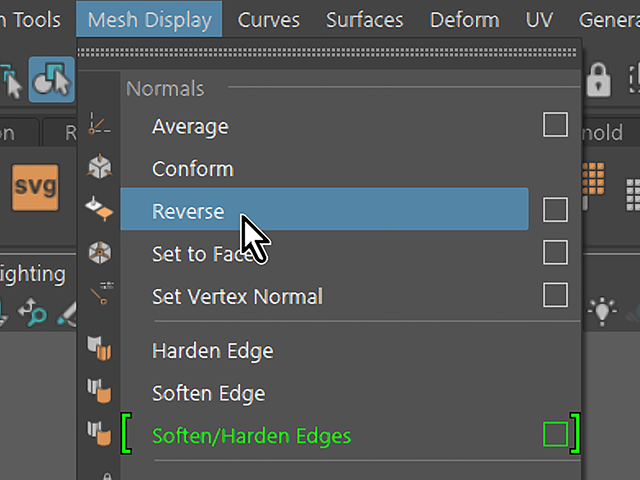Open the Curves menu

269,20
